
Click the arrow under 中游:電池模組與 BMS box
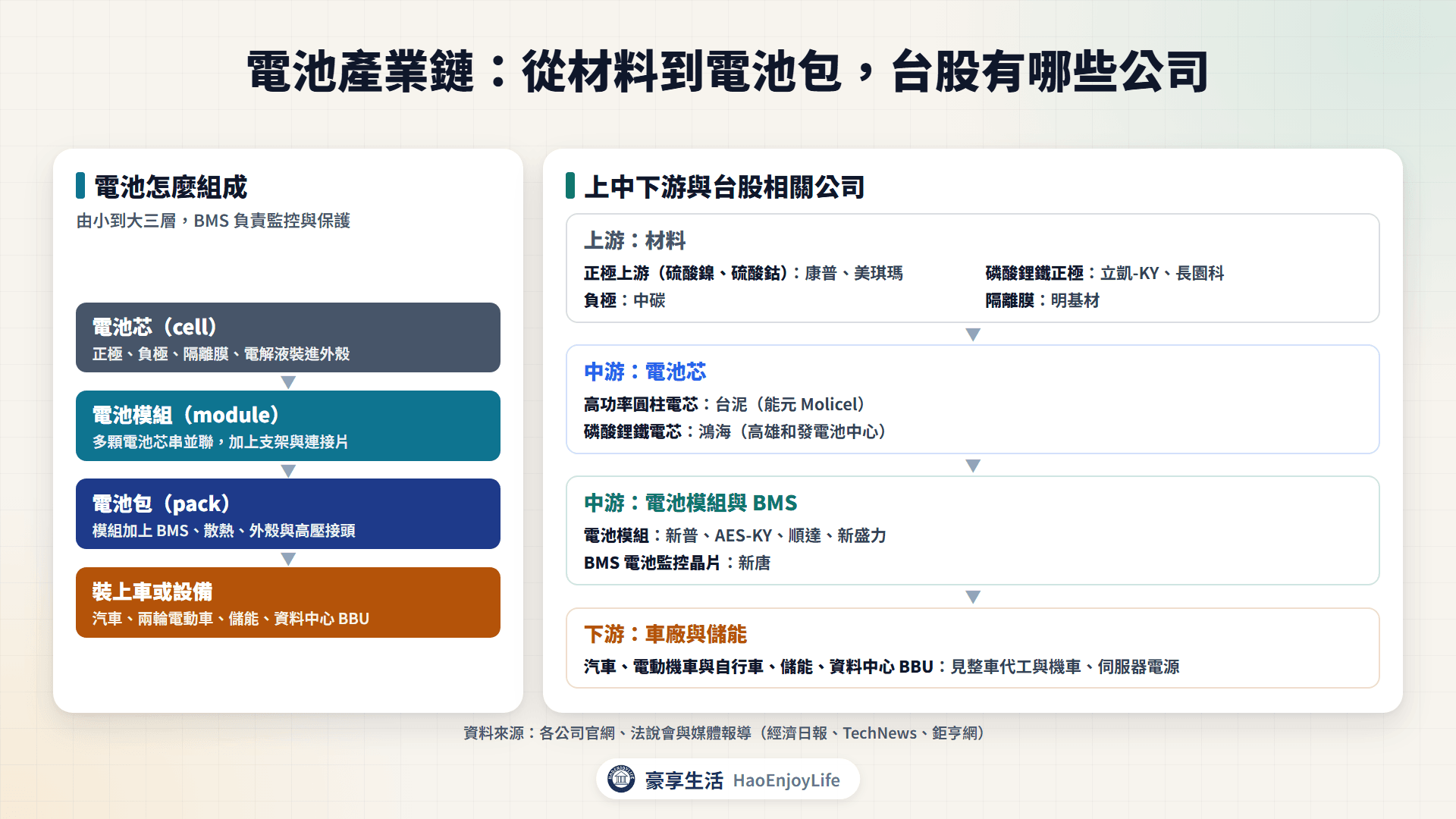pos(973,596)
